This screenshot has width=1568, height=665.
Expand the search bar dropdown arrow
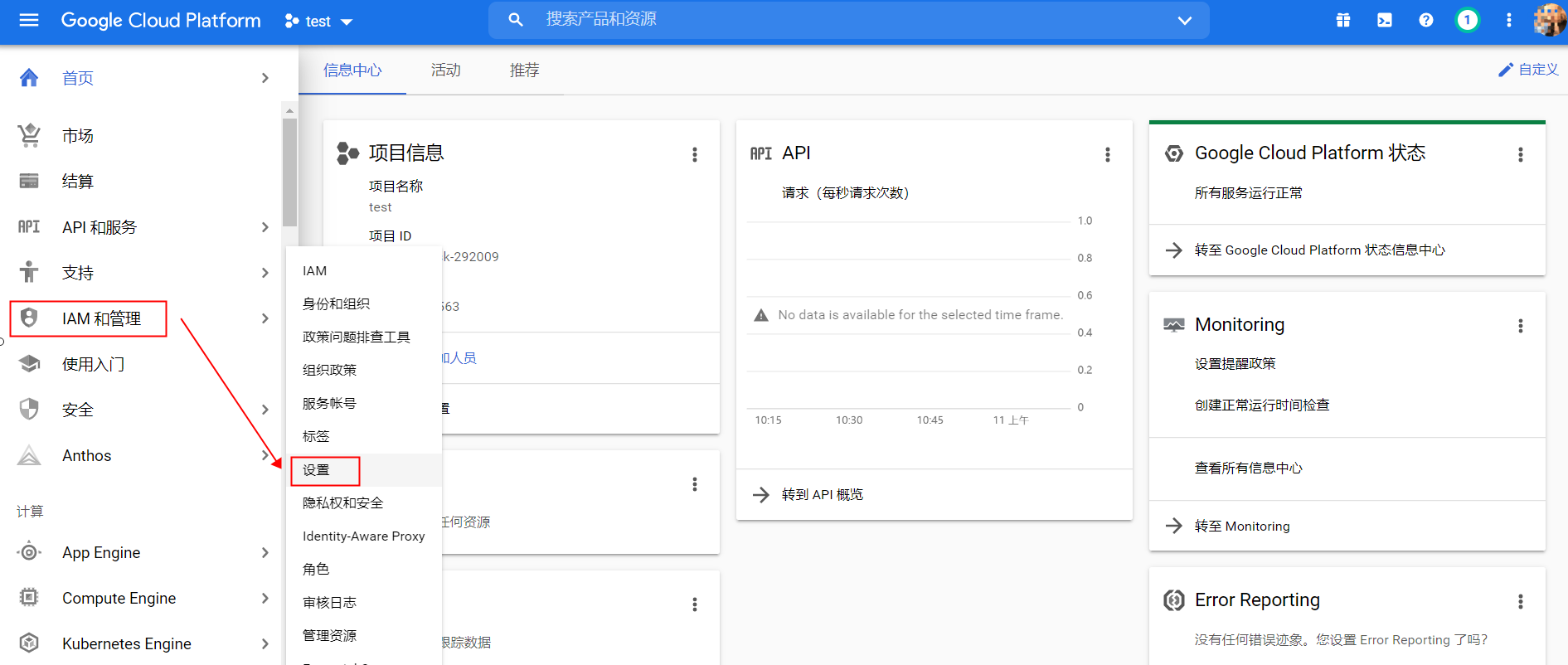pos(1185,21)
